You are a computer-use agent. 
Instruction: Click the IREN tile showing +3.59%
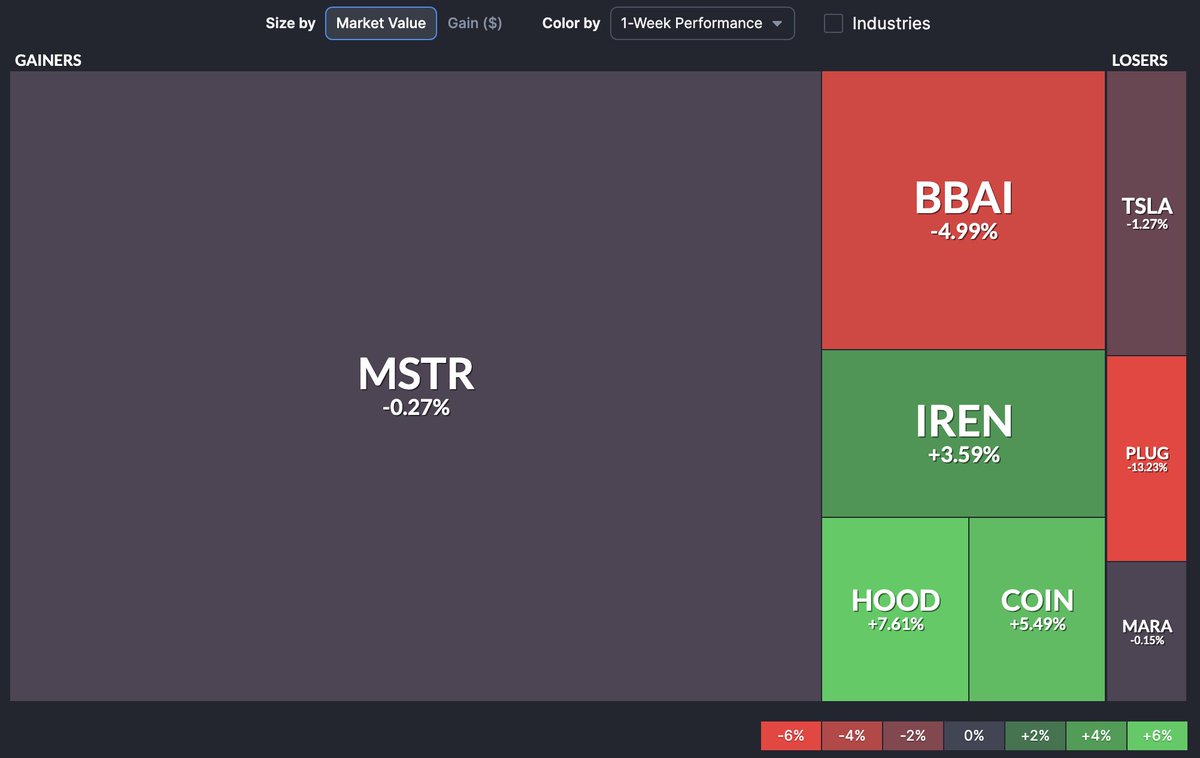964,433
